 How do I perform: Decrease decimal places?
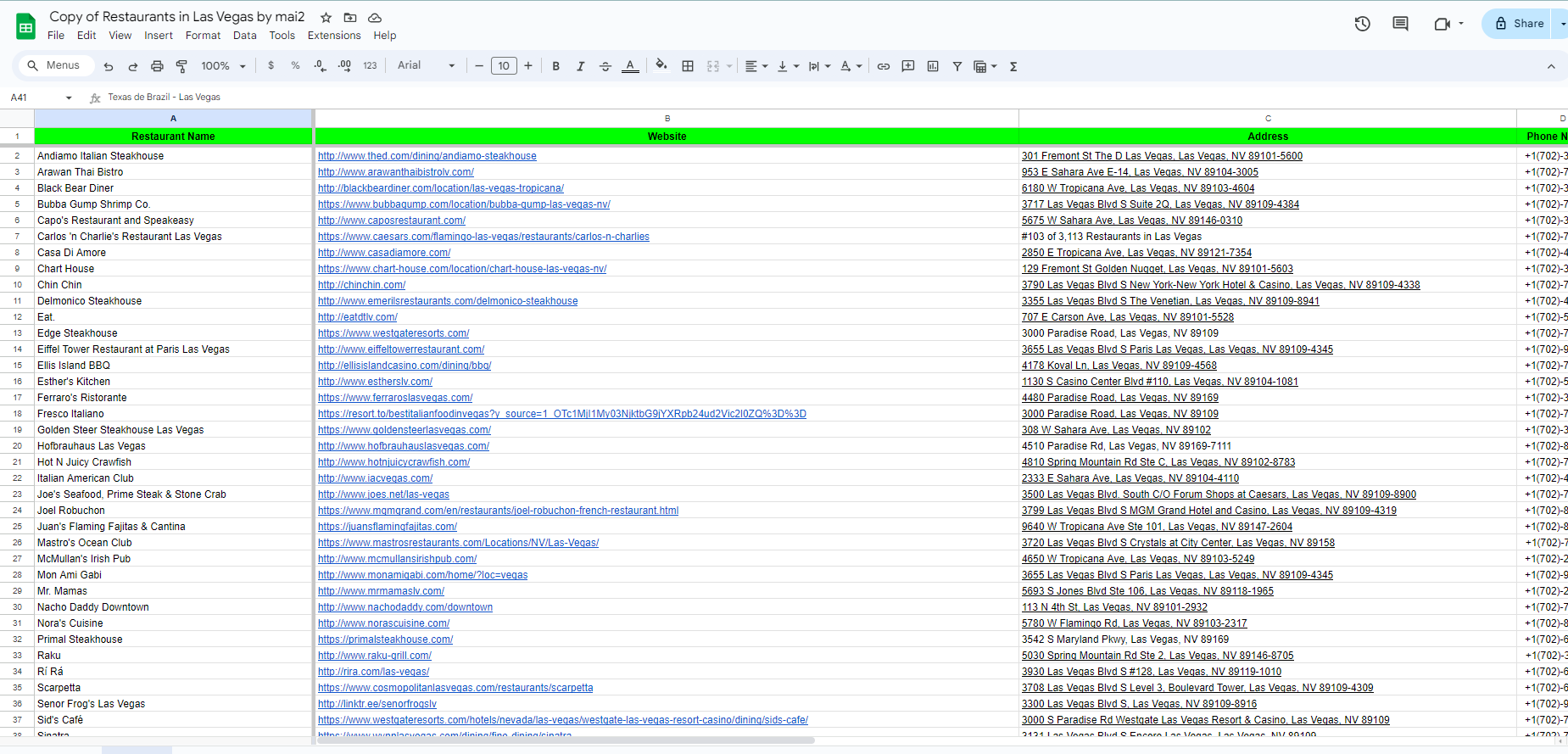click(320, 65)
